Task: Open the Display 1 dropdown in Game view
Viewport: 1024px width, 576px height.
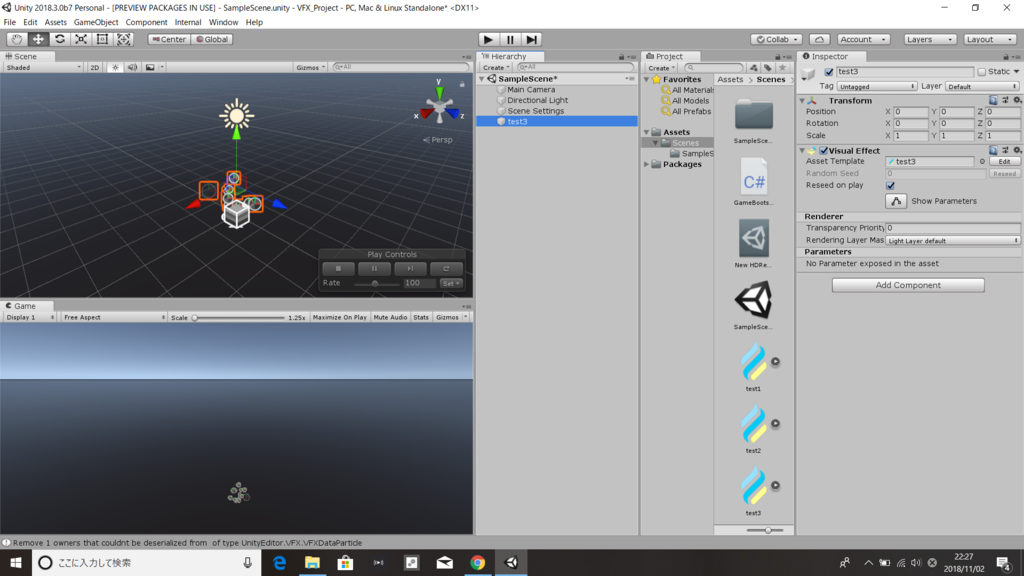Action: click(30, 317)
